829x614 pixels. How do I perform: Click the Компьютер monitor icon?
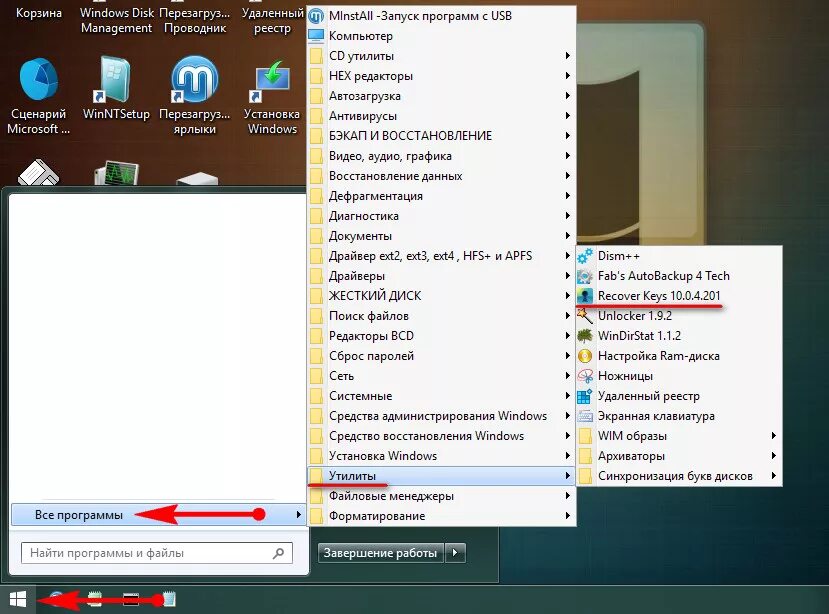coord(316,36)
